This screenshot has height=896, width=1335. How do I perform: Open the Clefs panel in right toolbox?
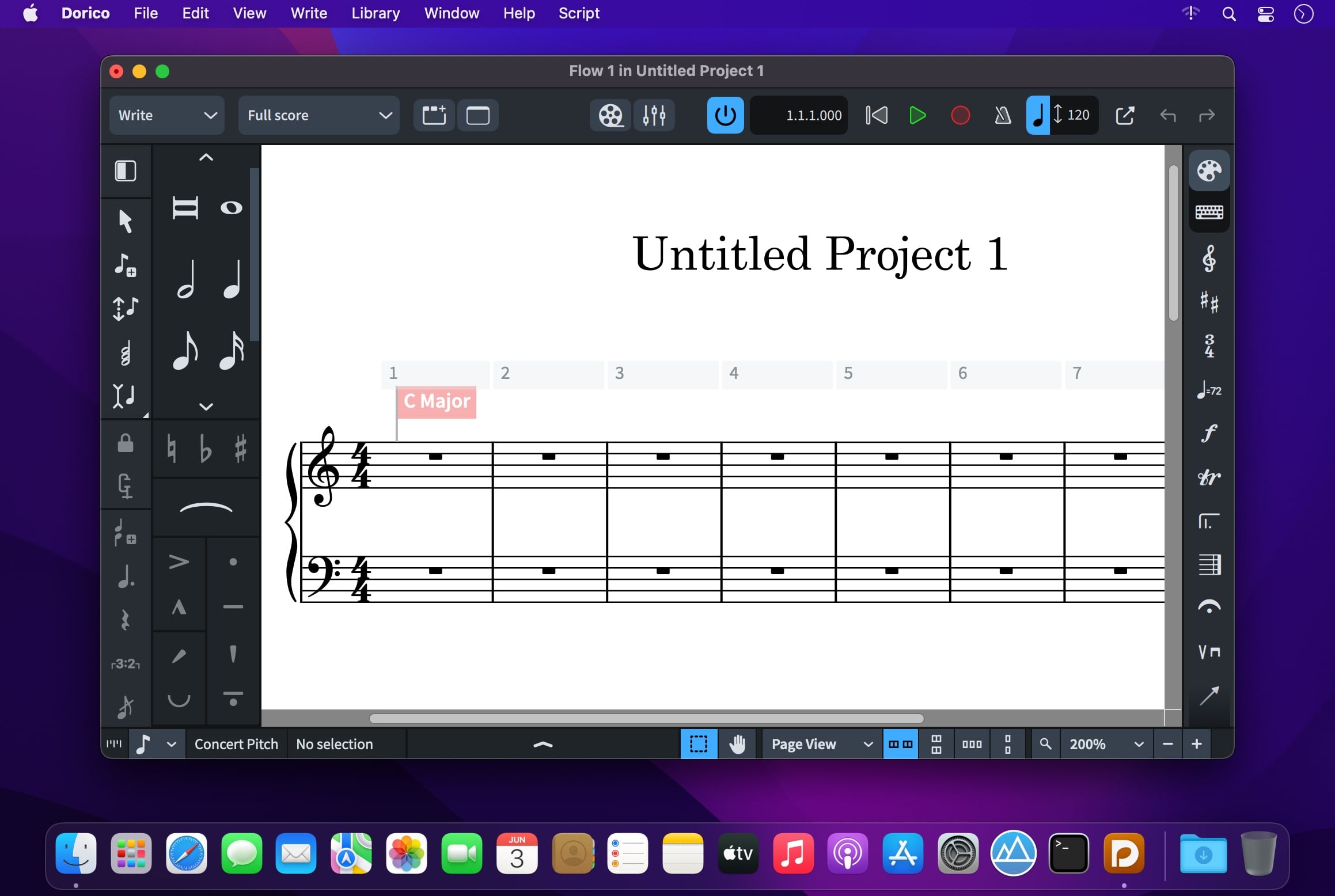(x=1209, y=259)
